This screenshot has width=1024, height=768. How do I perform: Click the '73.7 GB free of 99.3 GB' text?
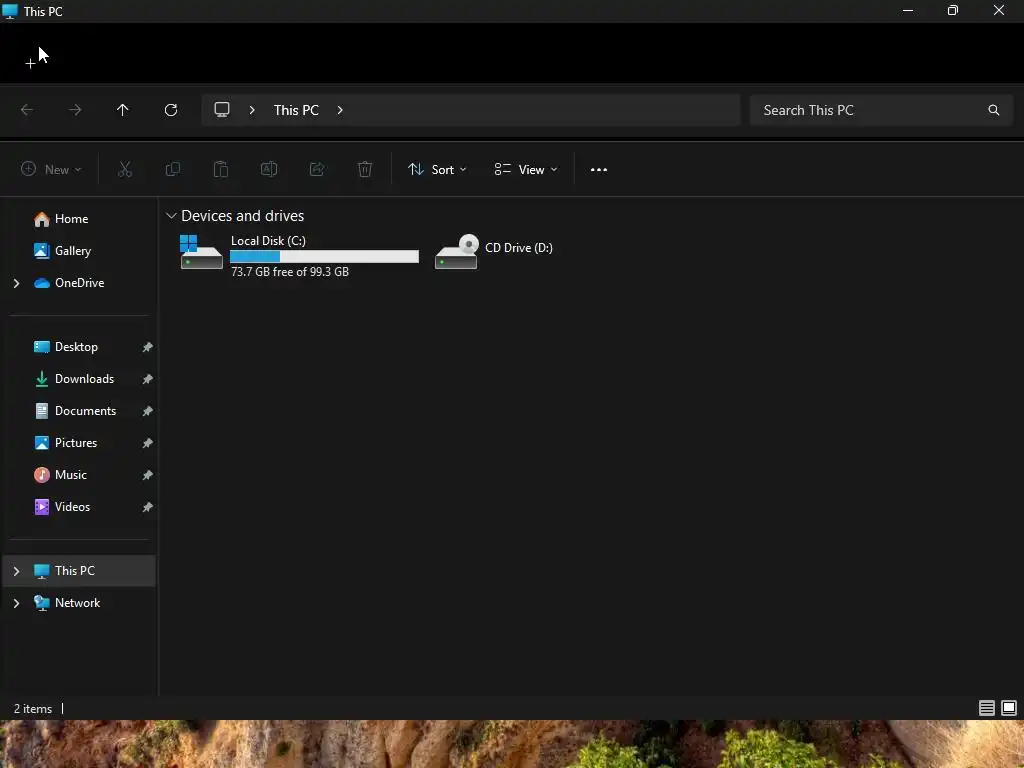pos(290,272)
